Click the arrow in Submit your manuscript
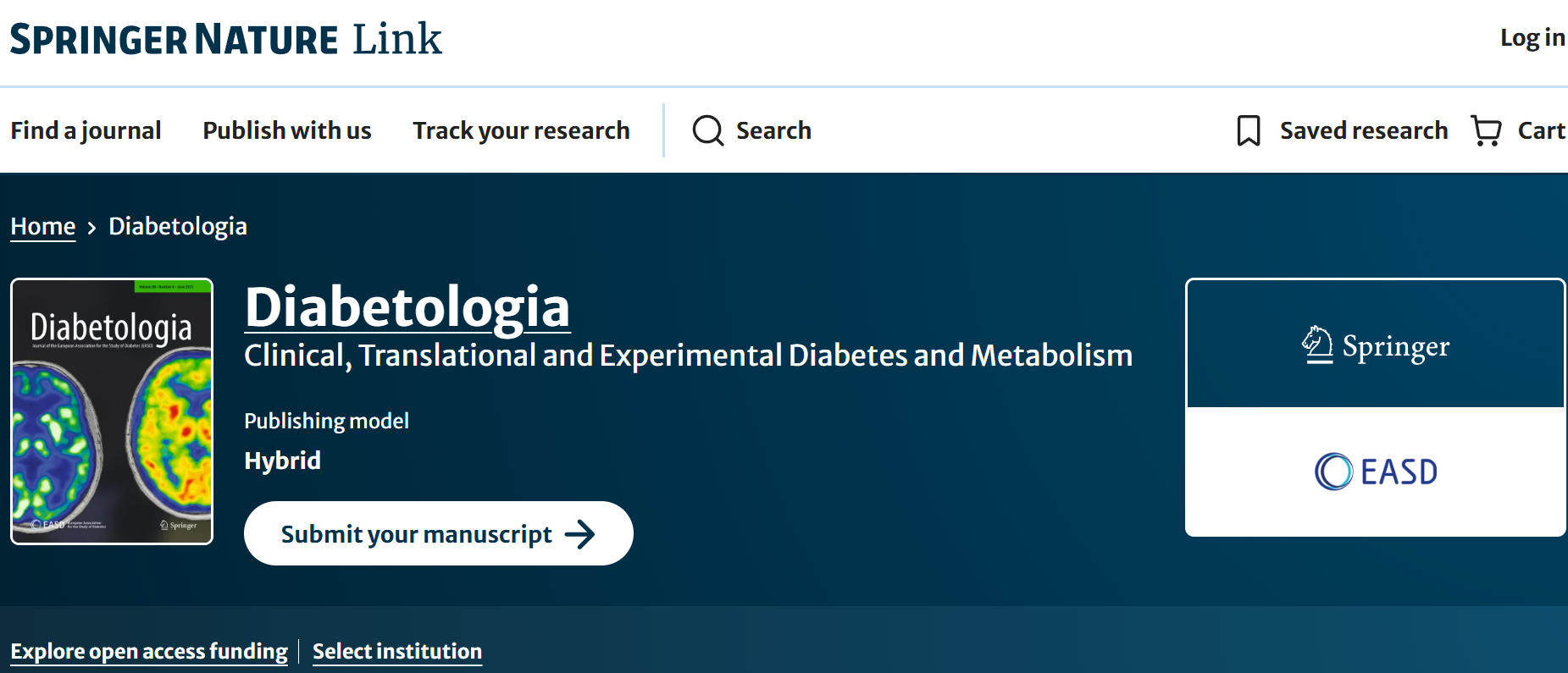Viewport: 1568px width, 673px height. click(x=580, y=534)
